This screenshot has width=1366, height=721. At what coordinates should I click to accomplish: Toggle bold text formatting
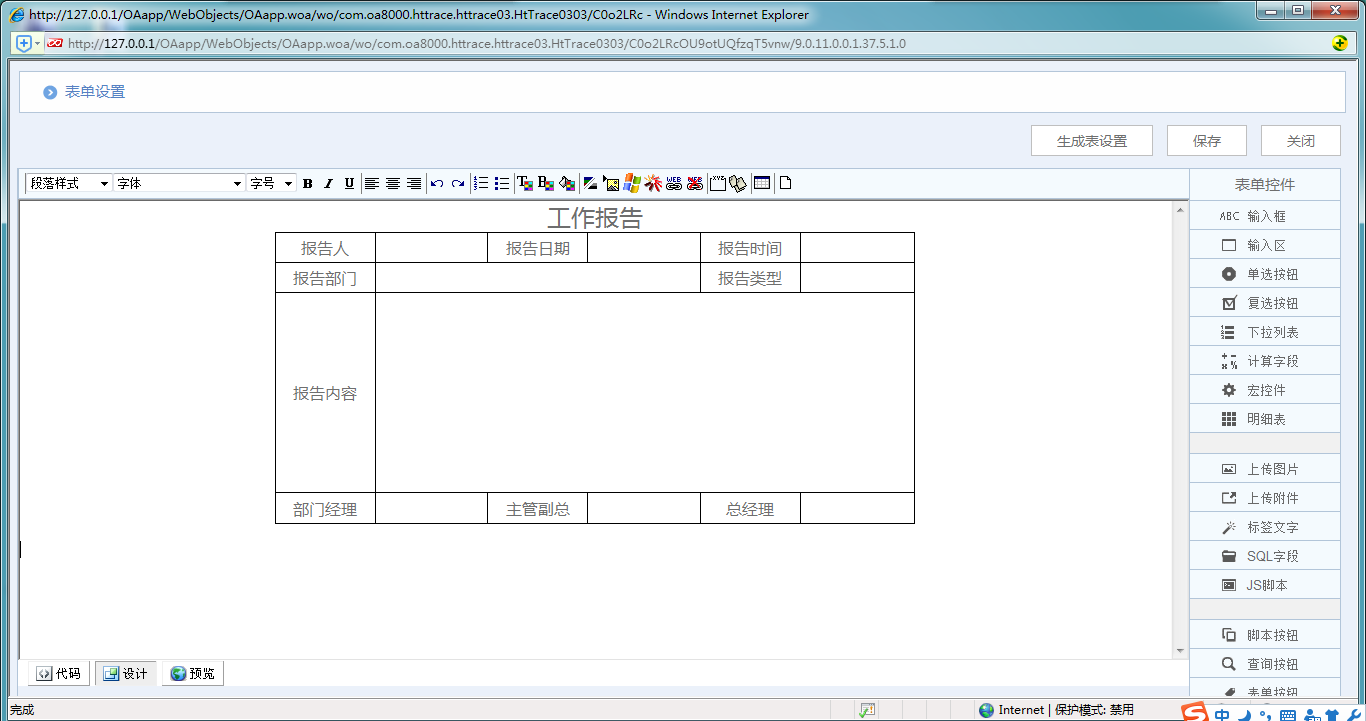click(308, 184)
